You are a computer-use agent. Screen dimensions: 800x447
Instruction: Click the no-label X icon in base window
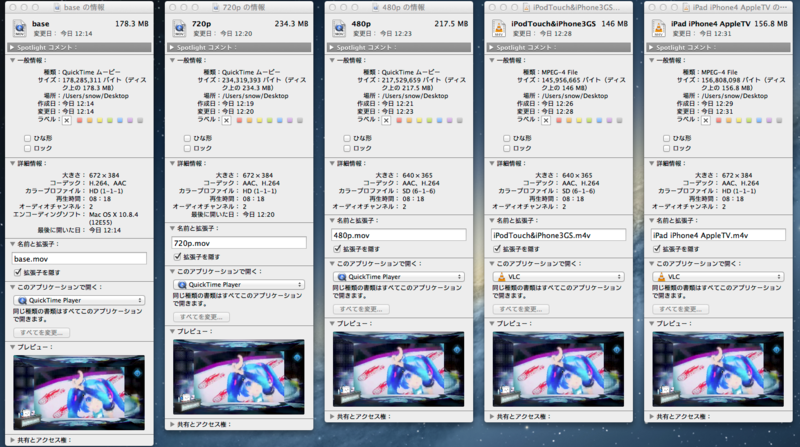click(67, 120)
